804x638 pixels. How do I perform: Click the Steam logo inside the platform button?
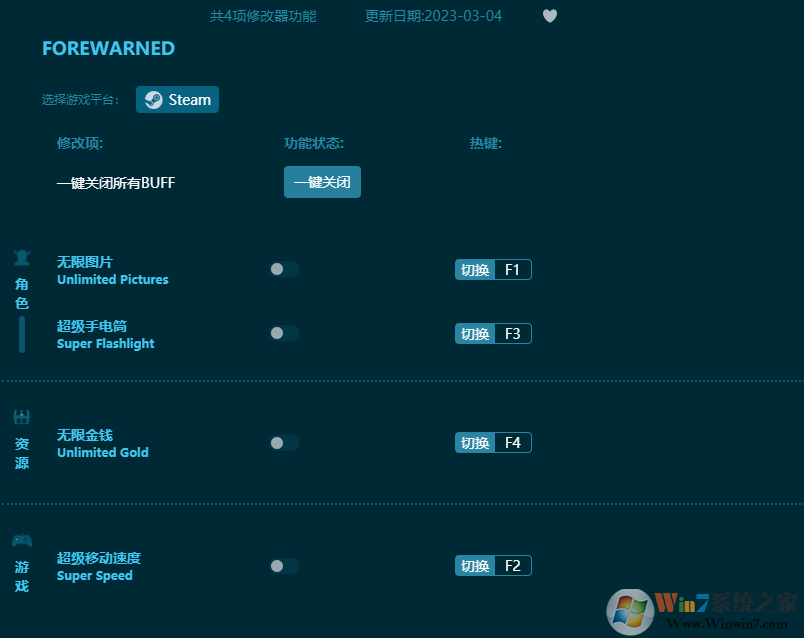click(153, 99)
